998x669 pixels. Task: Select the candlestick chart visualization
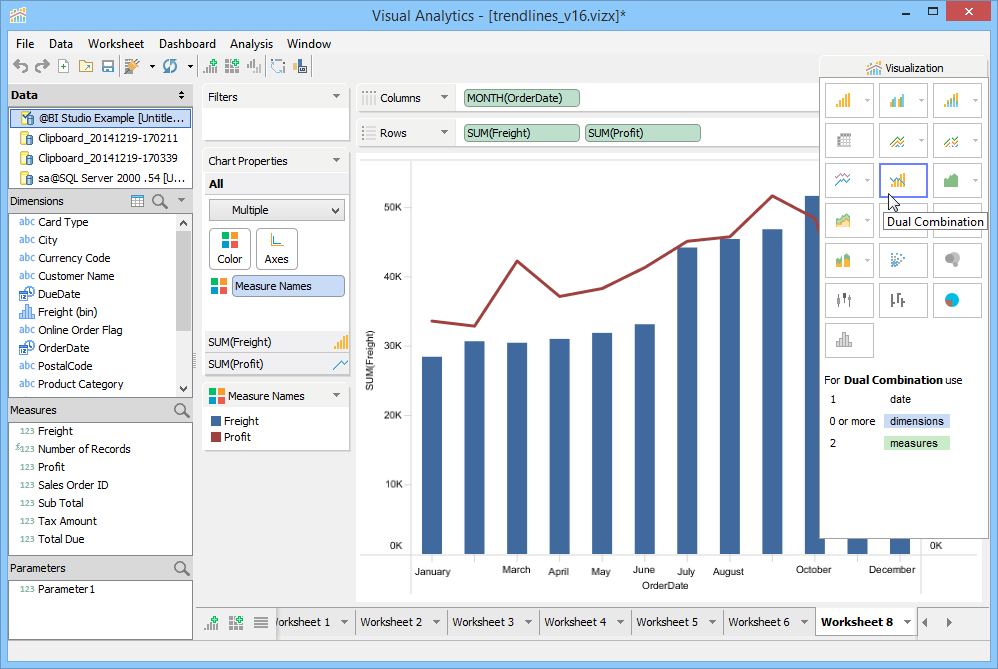[849, 300]
